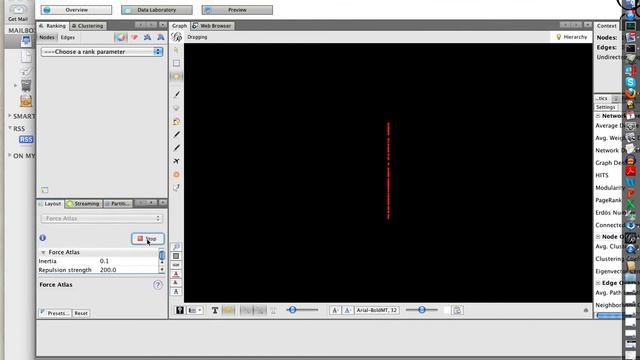
Task: Select the painter brush tool
Action: coord(176,94)
